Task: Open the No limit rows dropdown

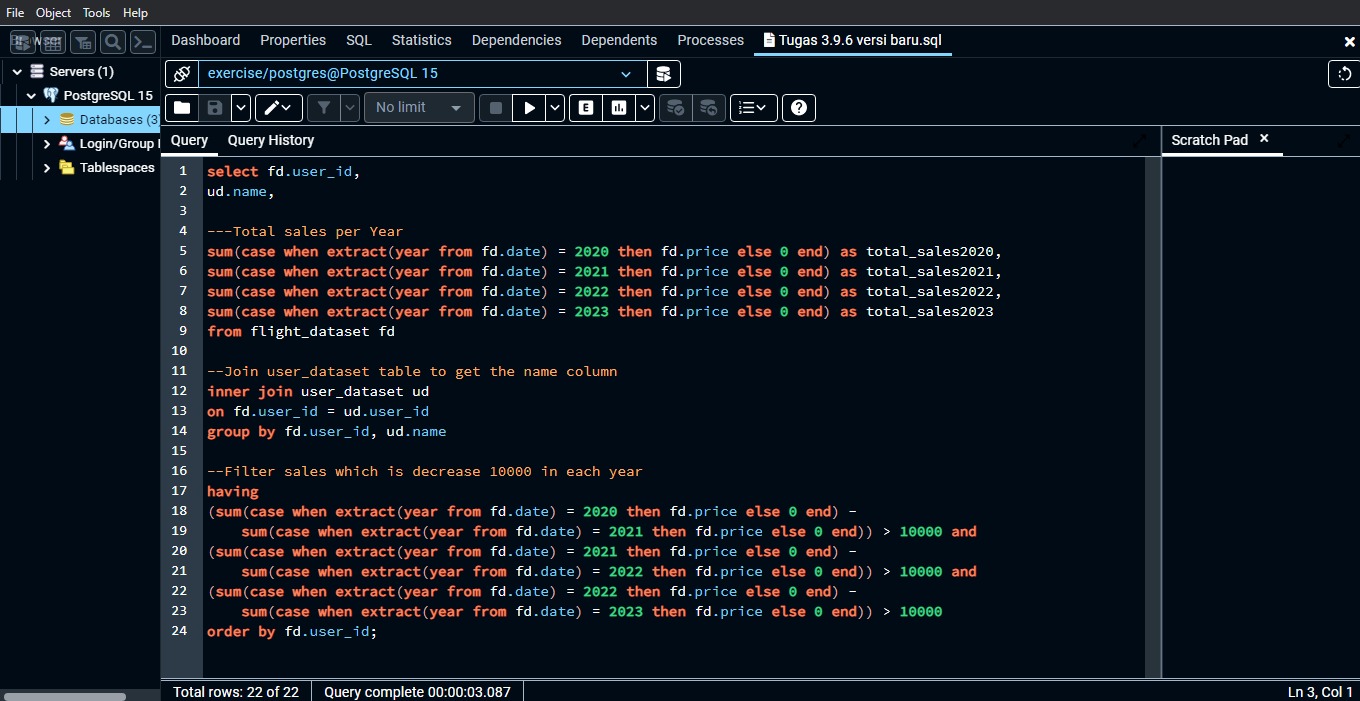Action: tap(418, 108)
